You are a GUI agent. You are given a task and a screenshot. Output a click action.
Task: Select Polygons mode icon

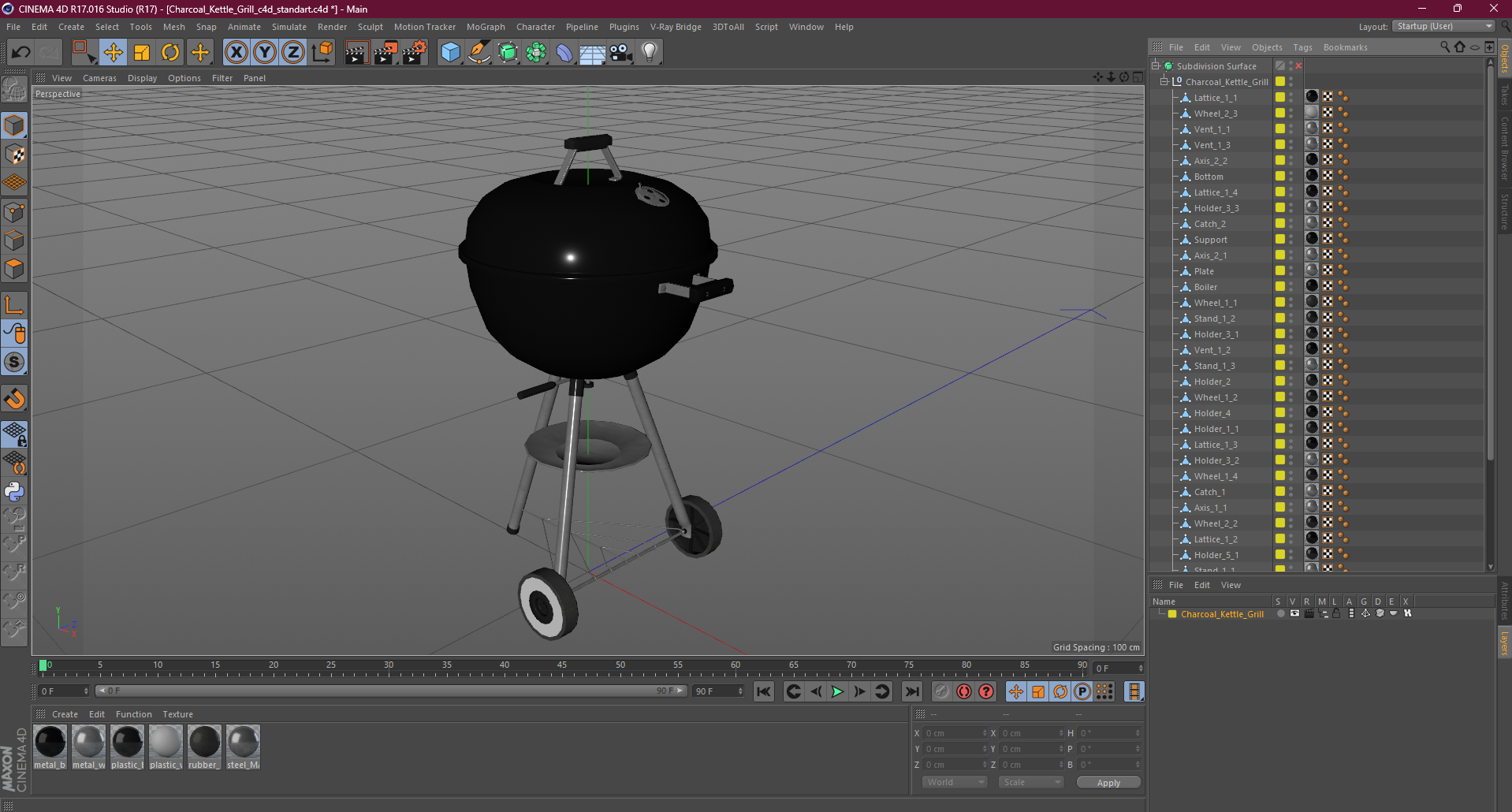tap(14, 269)
